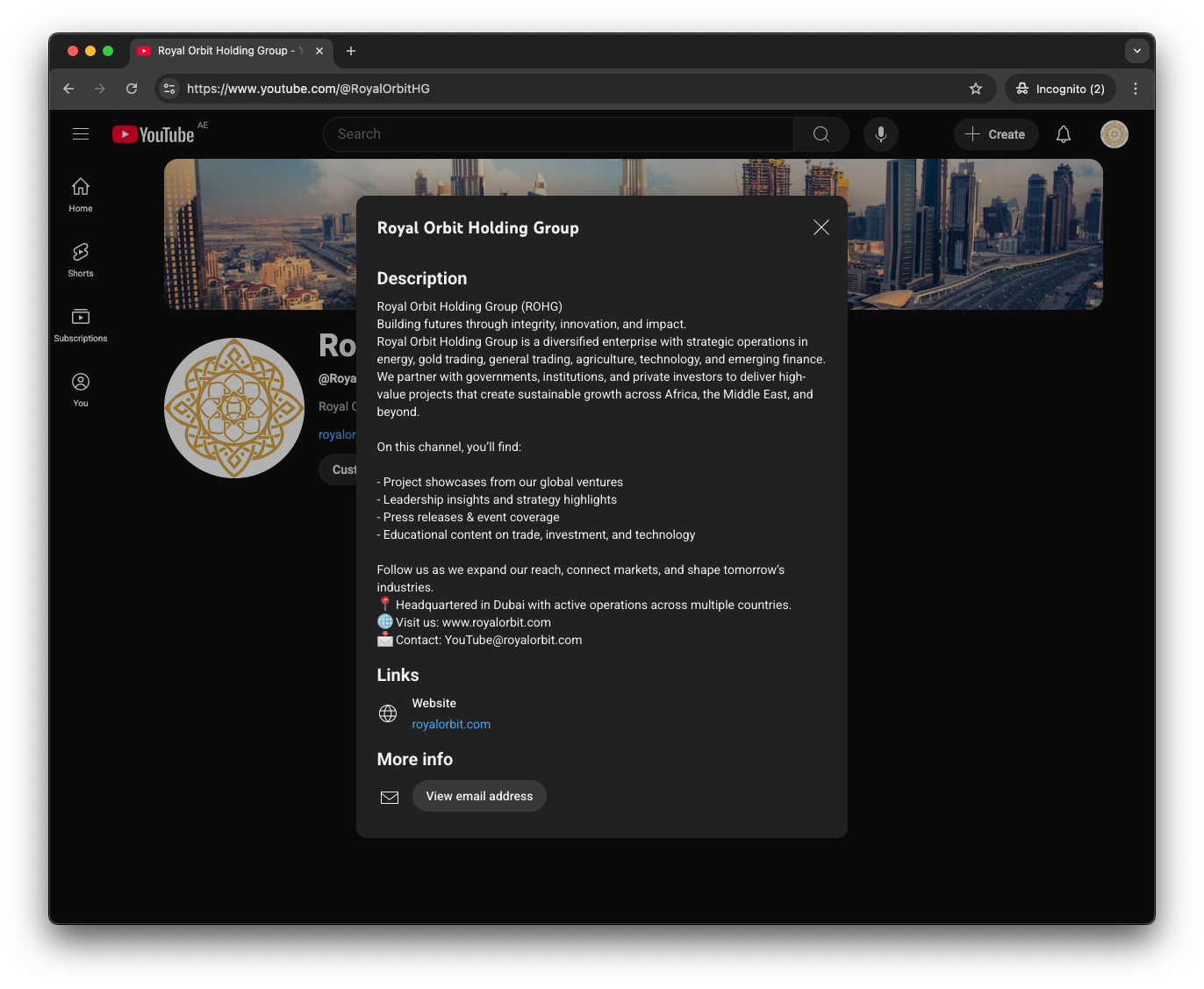Viewport: 1204px width, 989px height.
Task: Click the Links heading
Action: (398, 675)
